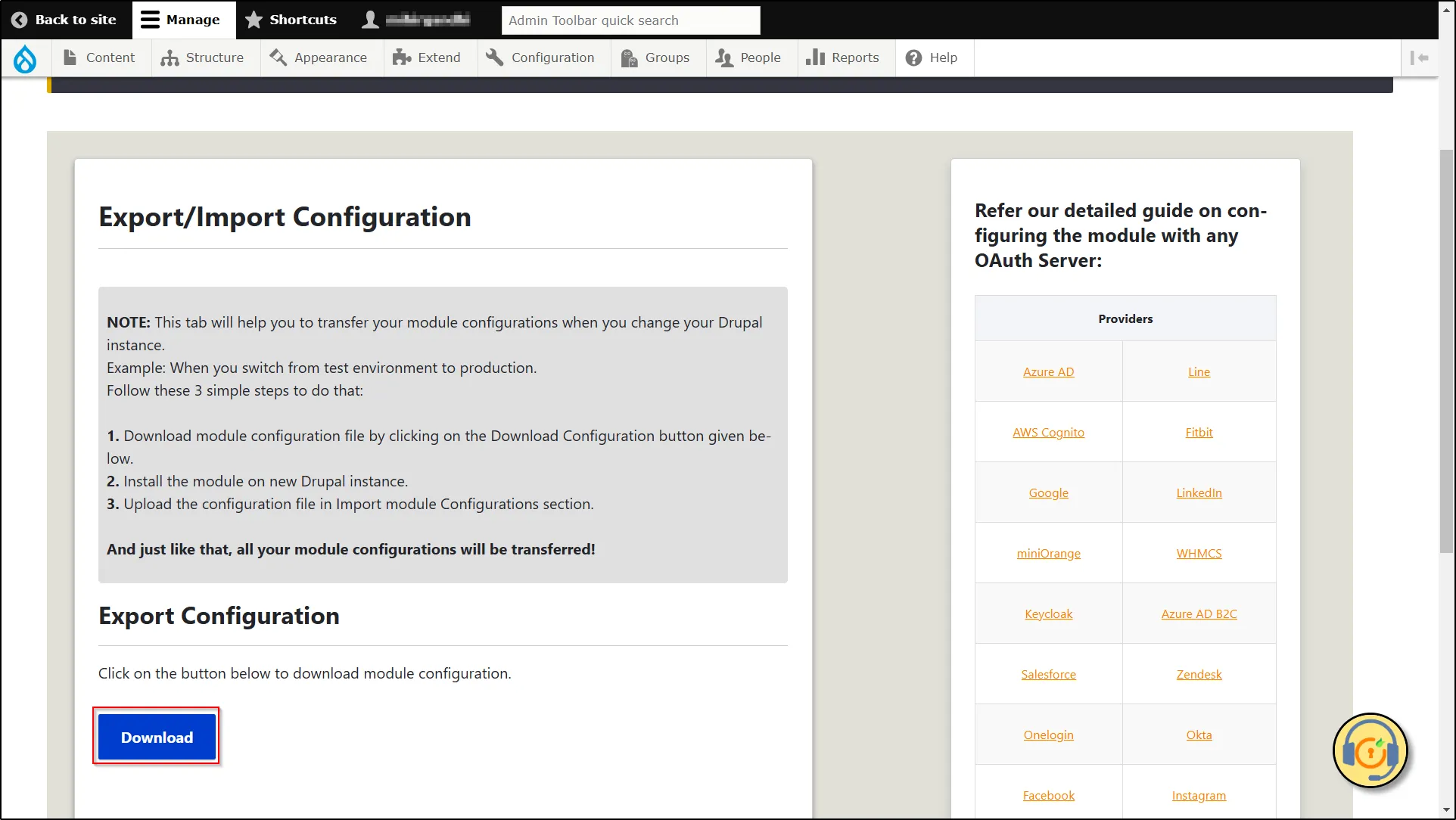Click the Download configuration button
Viewport: 1456px width, 820px height.
tap(156, 737)
